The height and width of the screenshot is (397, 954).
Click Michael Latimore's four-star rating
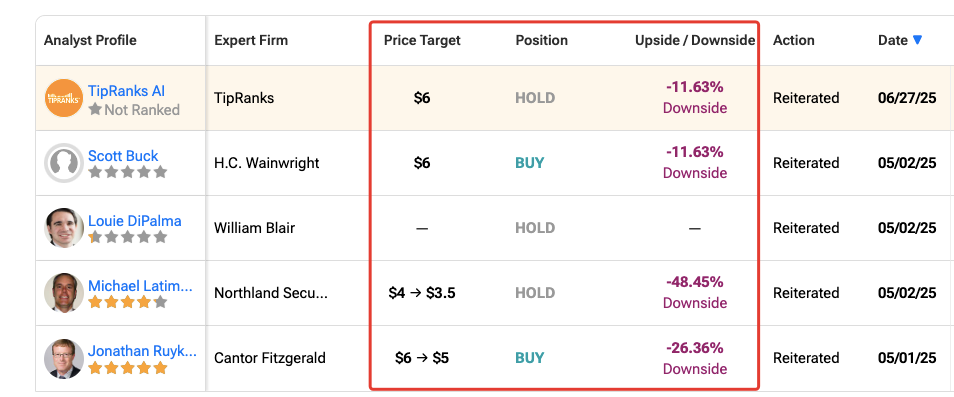[x=127, y=302]
